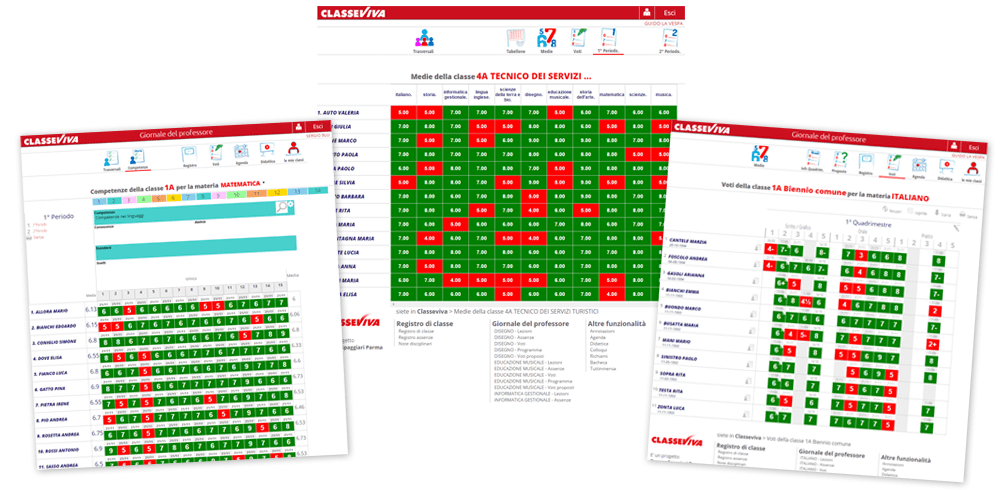
Task: Select student ALLORA MARIO in left window
Action: click(52, 311)
